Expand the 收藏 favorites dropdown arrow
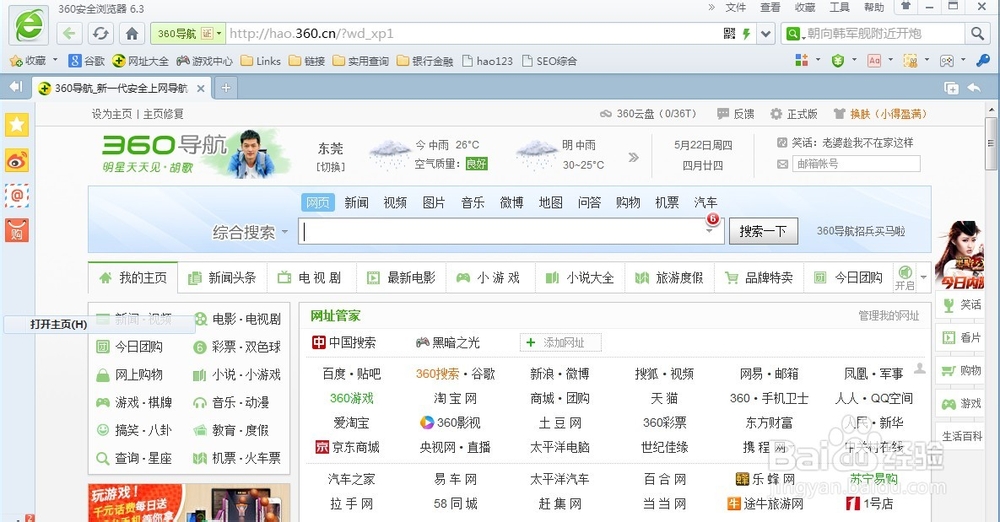Viewport: 1000px width, 522px height. (55, 60)
